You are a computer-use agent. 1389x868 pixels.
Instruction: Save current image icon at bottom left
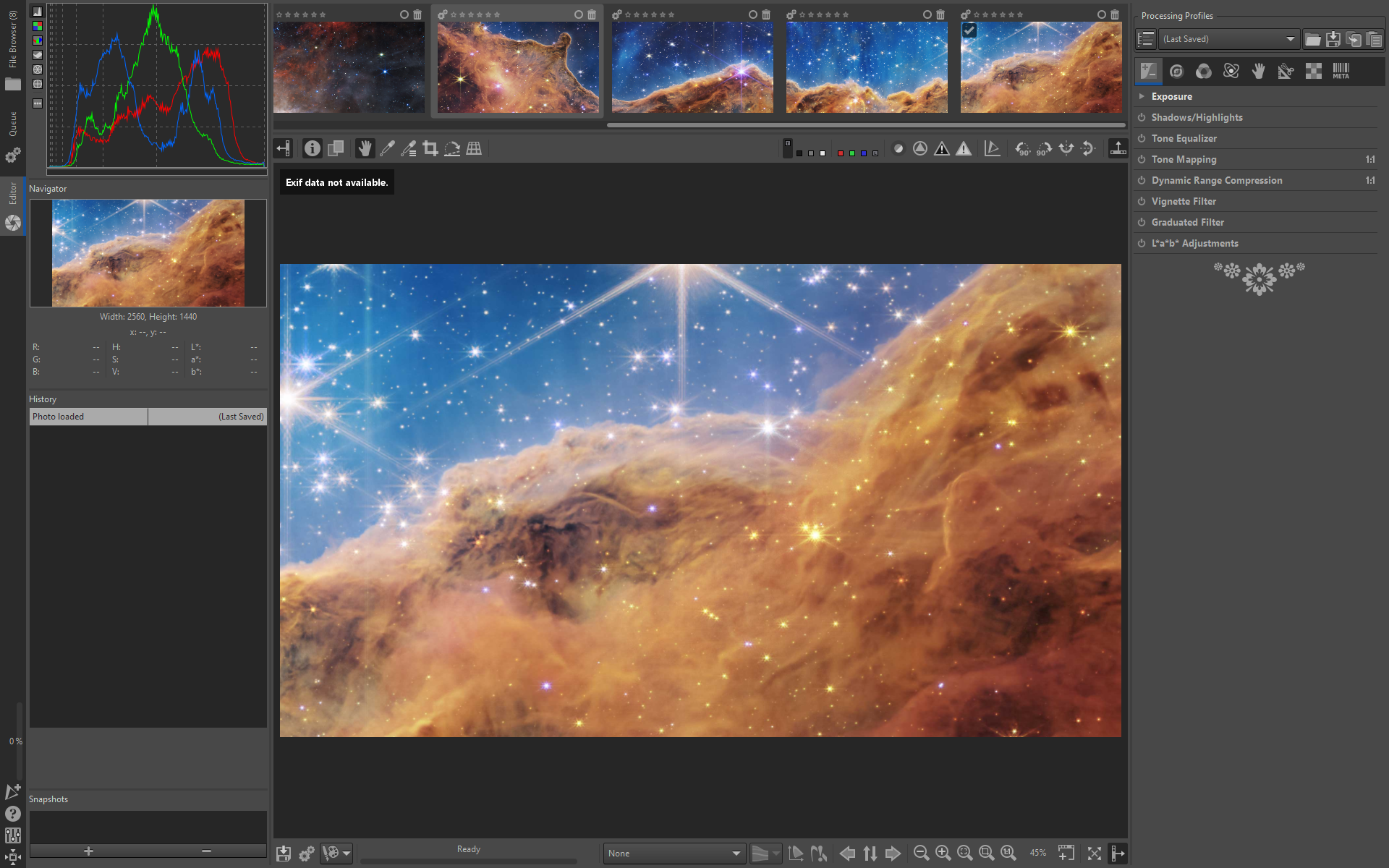coord(284,854)
